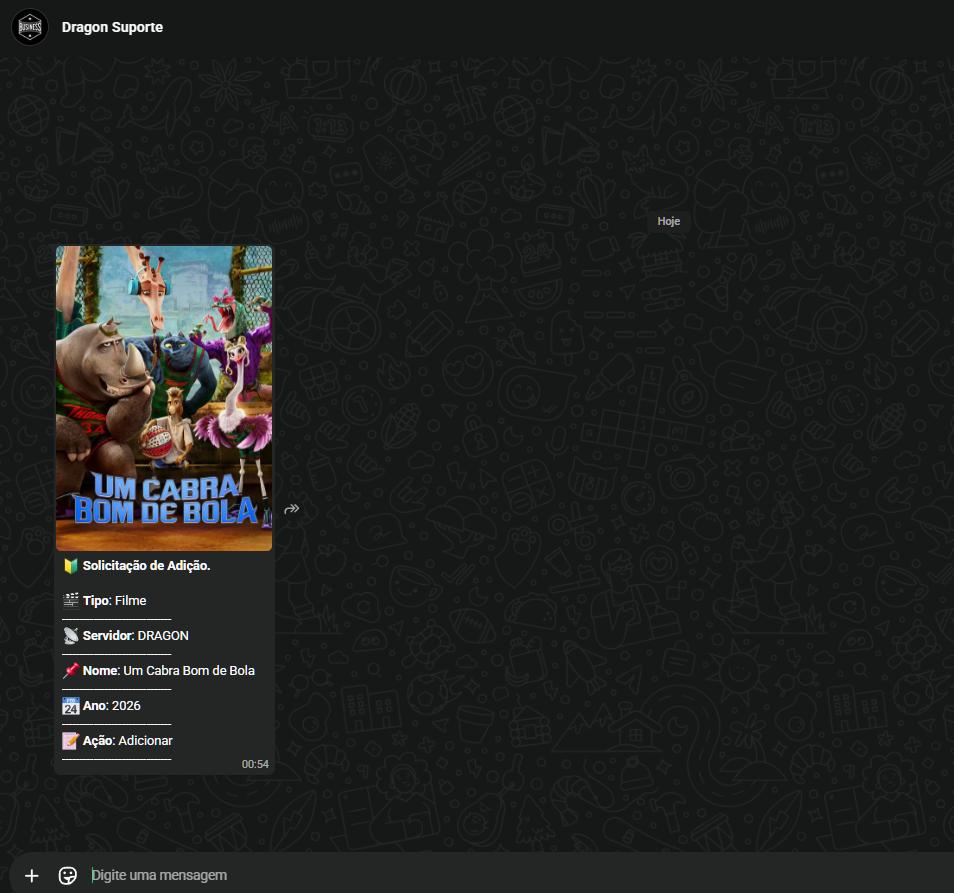Click the memo emoji next to Ação
This screenshot has height=893, width=954.
(x=71, y=741)
